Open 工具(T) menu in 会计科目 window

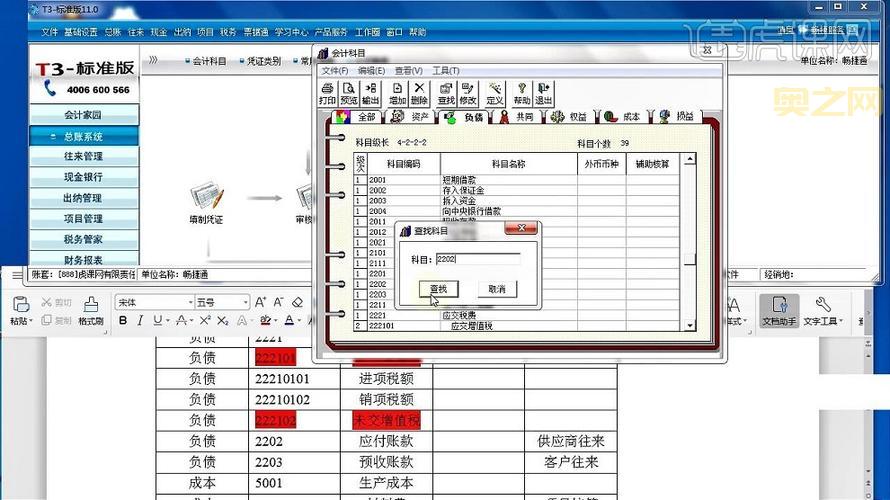tap(446, 71)
